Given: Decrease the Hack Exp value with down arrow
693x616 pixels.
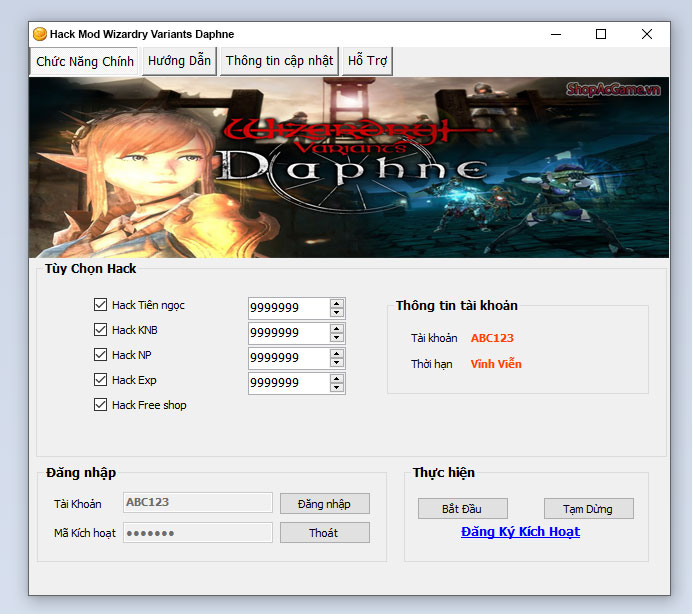Looking at the screenshot, I should pos(337,388).
